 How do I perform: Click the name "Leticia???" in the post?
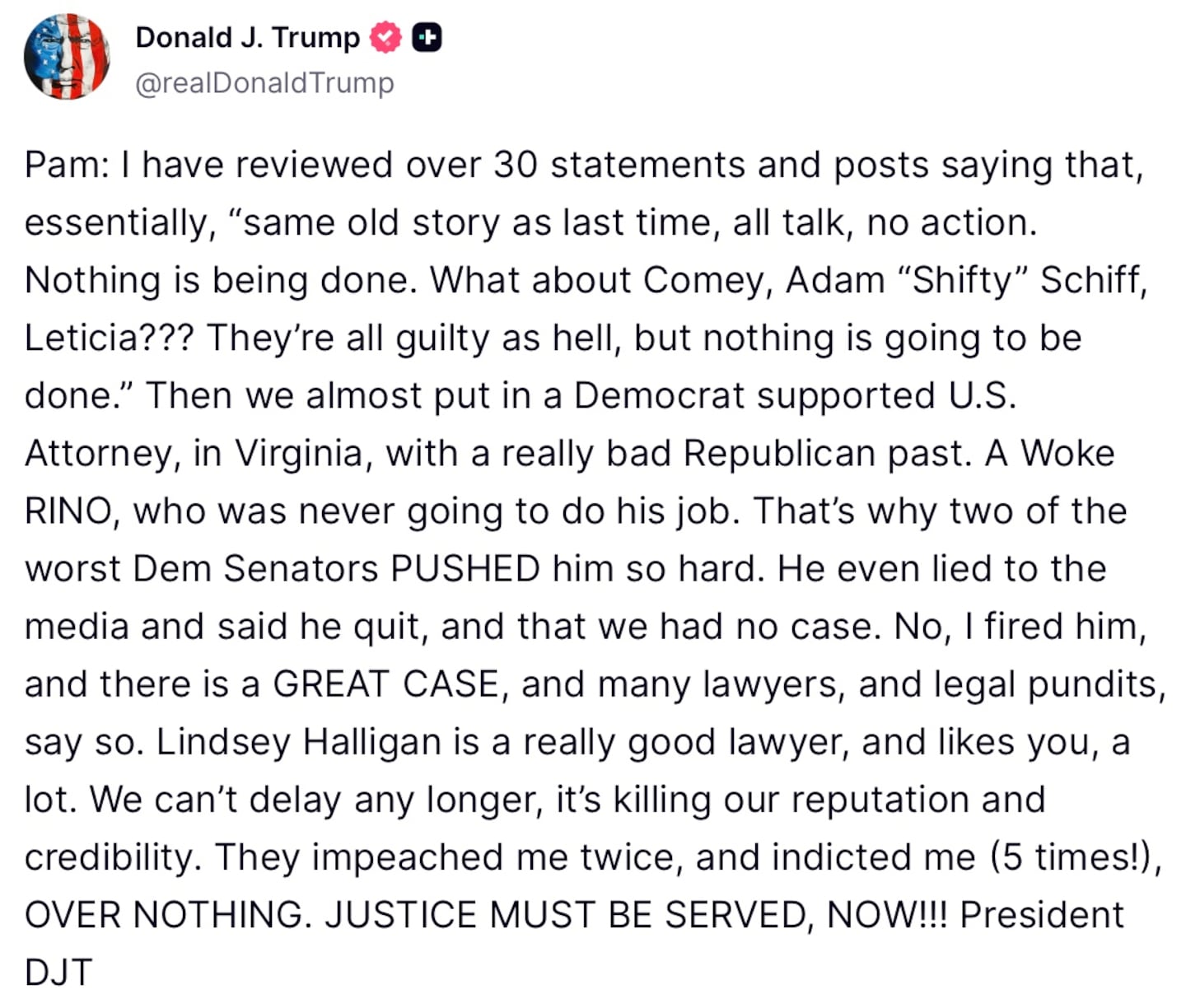[x=109, y=338]
